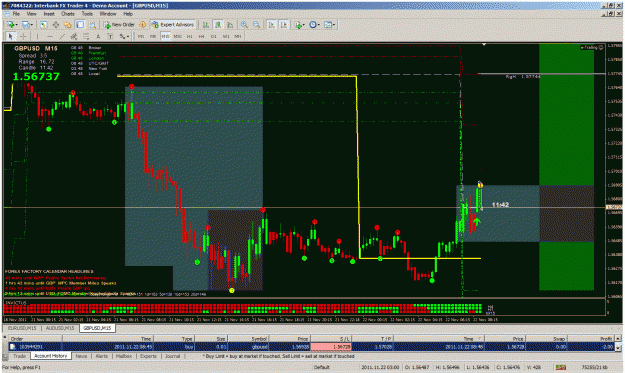The image size is (625, 373).
Task: Select the M15 timeframe button
Action: pos(165,36)
